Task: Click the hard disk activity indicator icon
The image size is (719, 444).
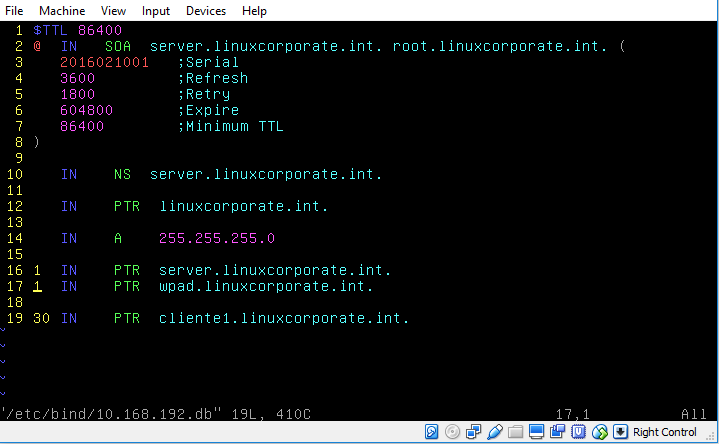Action: pos(431,432)
